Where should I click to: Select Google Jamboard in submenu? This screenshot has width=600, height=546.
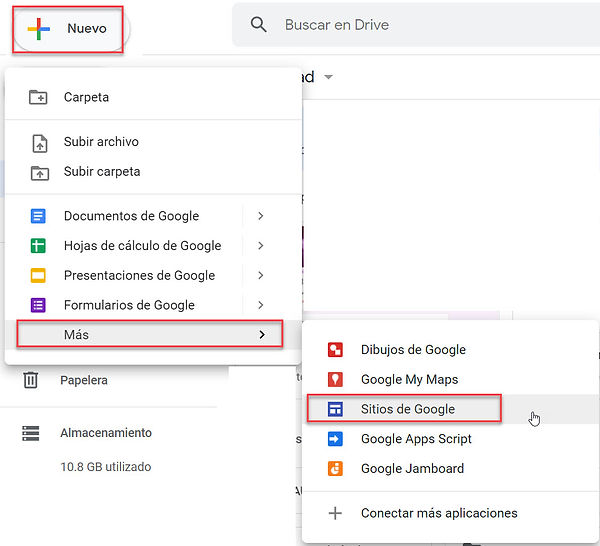(x=451, y=468)
